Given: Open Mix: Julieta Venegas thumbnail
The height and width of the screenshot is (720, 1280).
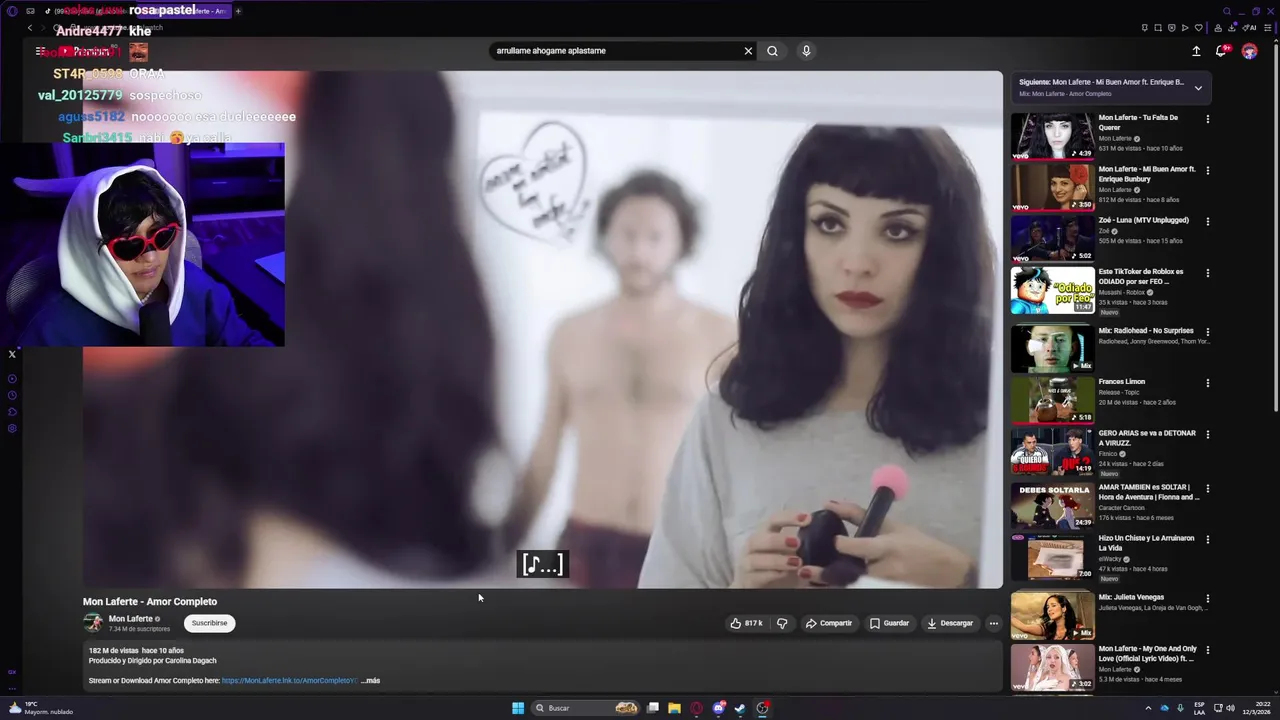Looking at the screenshot, I should (x=1052, y=616).
